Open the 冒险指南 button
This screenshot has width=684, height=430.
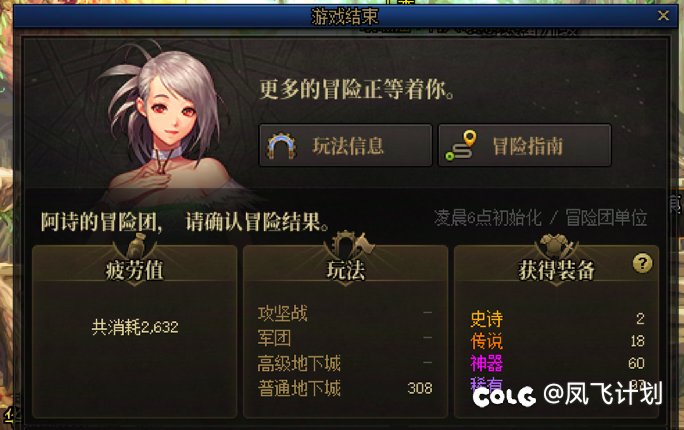[x=524, y=145]
